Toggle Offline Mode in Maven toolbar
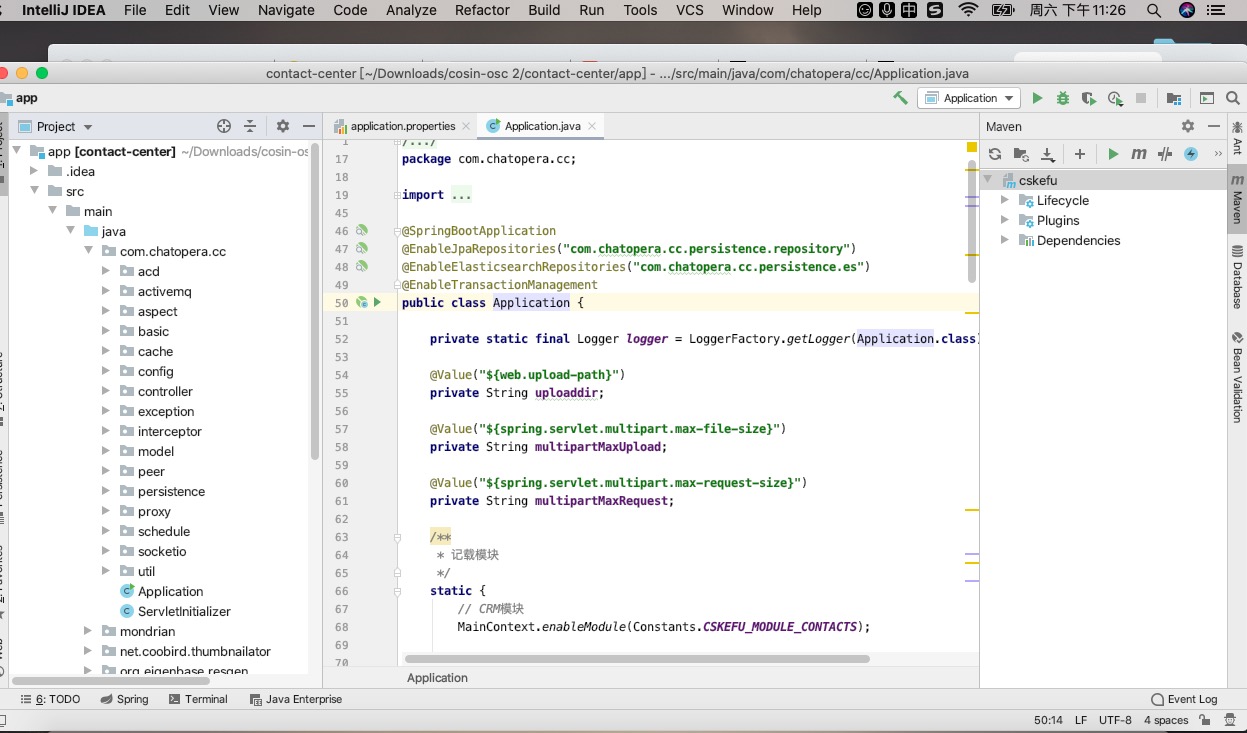The image size is (1247, 733). click(1191, 153)
